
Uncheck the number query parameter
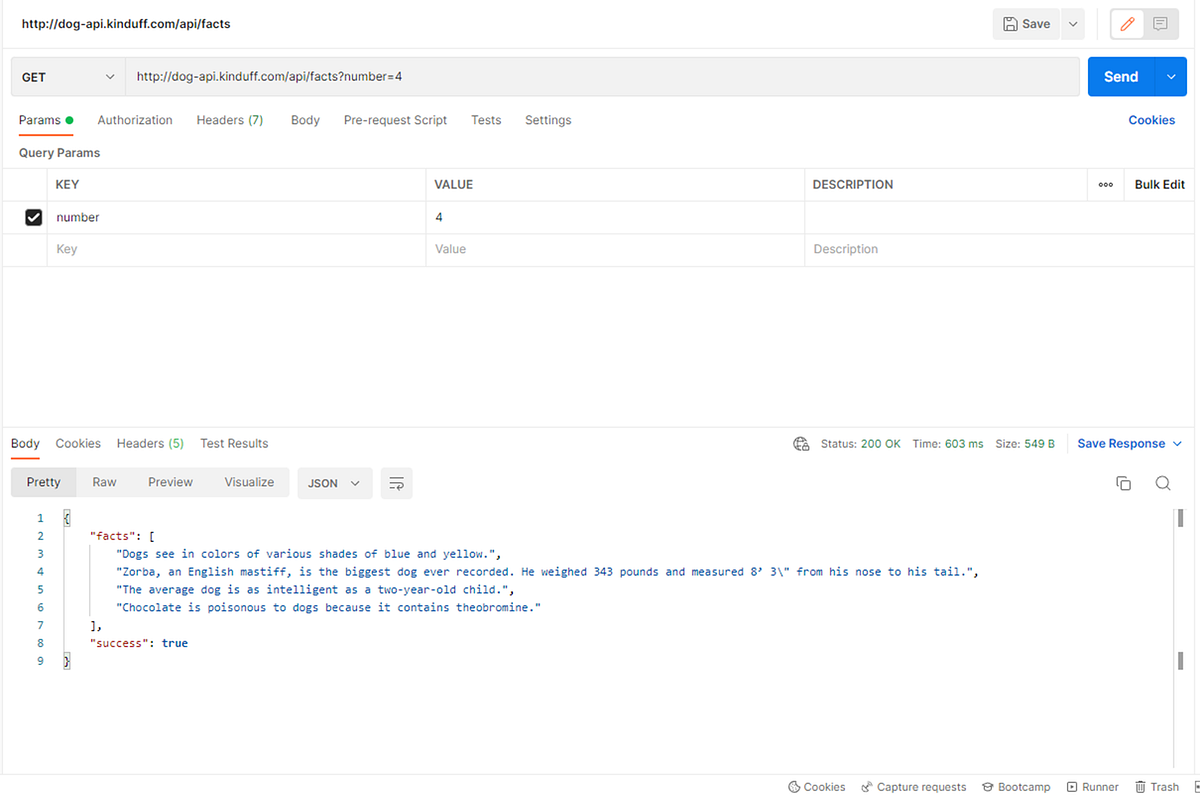33,217
